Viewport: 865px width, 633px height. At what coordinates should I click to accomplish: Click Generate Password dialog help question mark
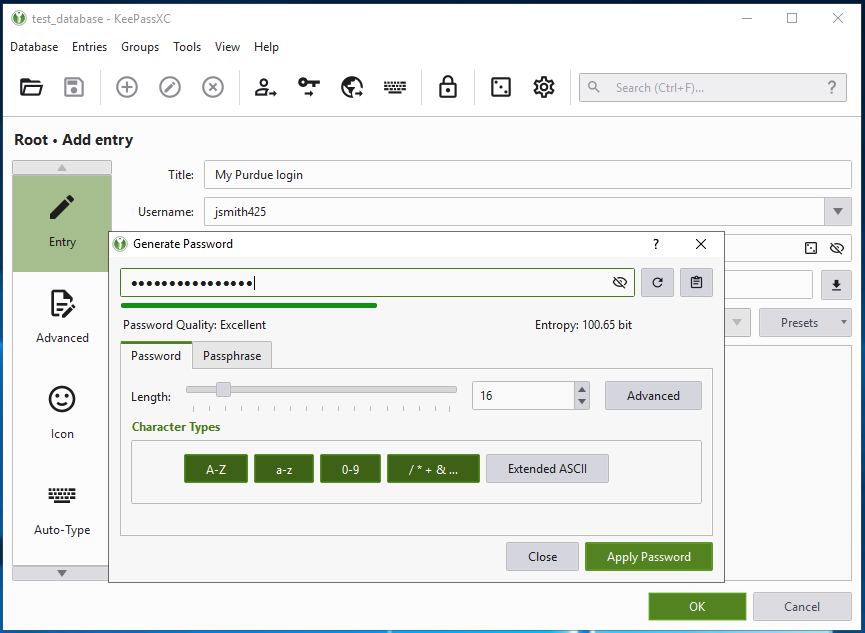tap(656, 244)
